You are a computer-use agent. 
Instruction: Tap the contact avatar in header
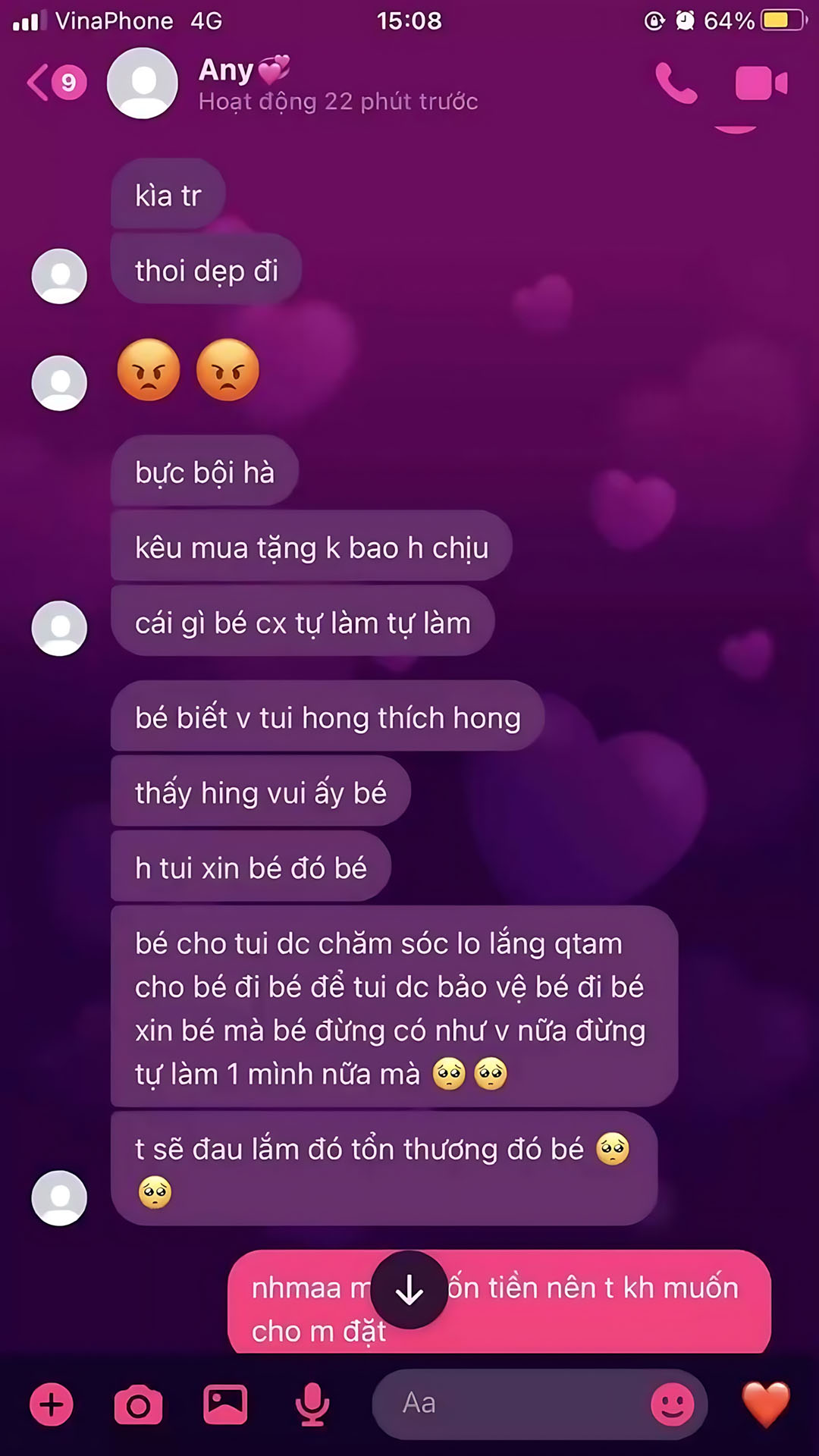(143, 83)
